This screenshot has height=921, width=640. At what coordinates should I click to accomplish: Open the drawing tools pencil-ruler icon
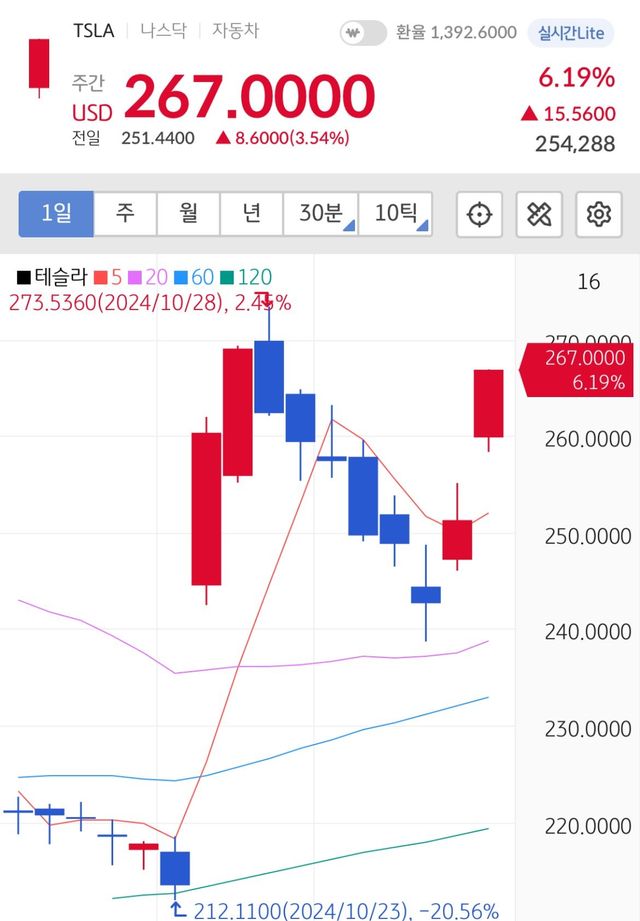pos(539,214)
